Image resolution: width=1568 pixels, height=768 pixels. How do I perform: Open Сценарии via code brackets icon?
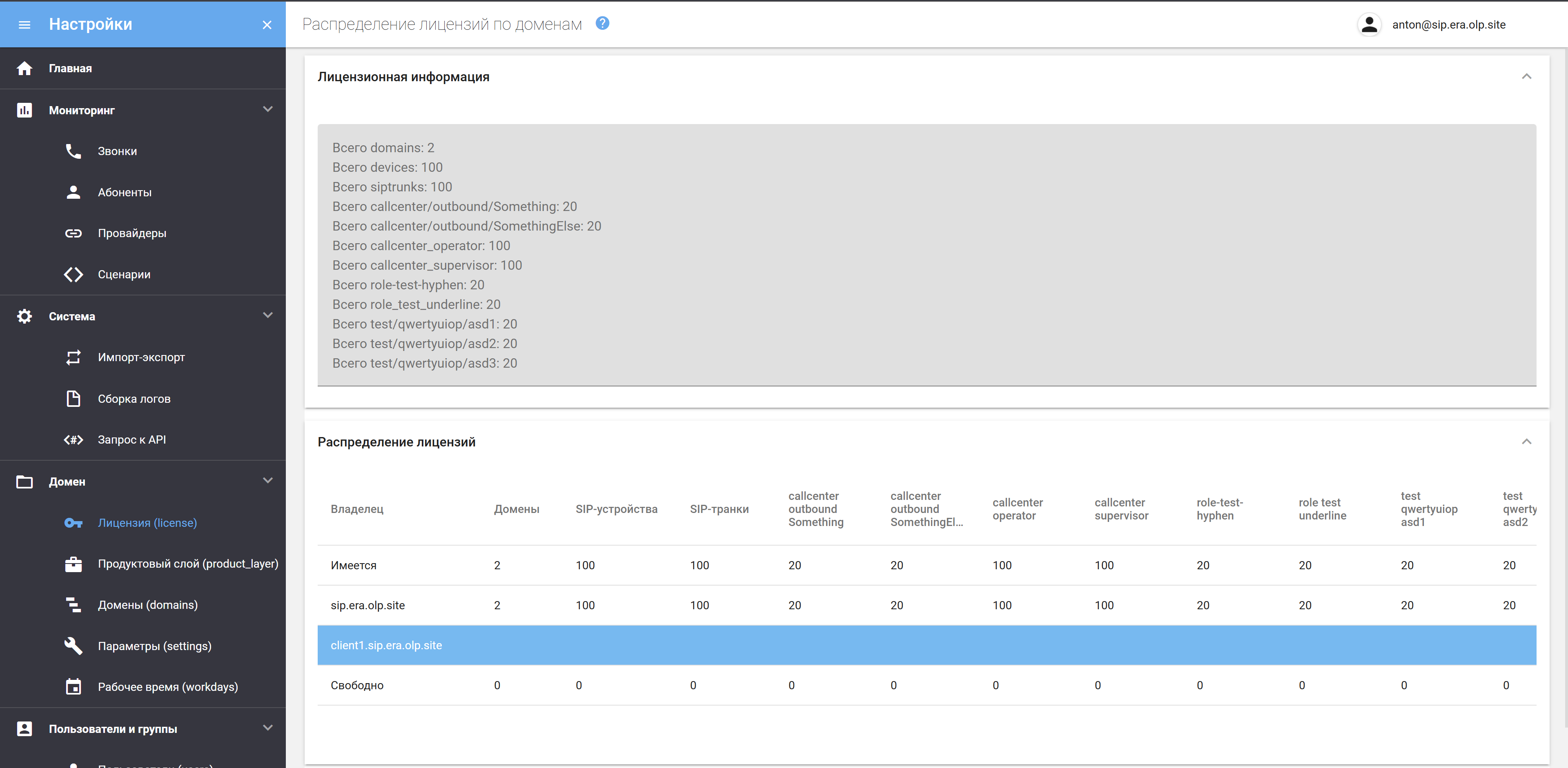point(73,274)
